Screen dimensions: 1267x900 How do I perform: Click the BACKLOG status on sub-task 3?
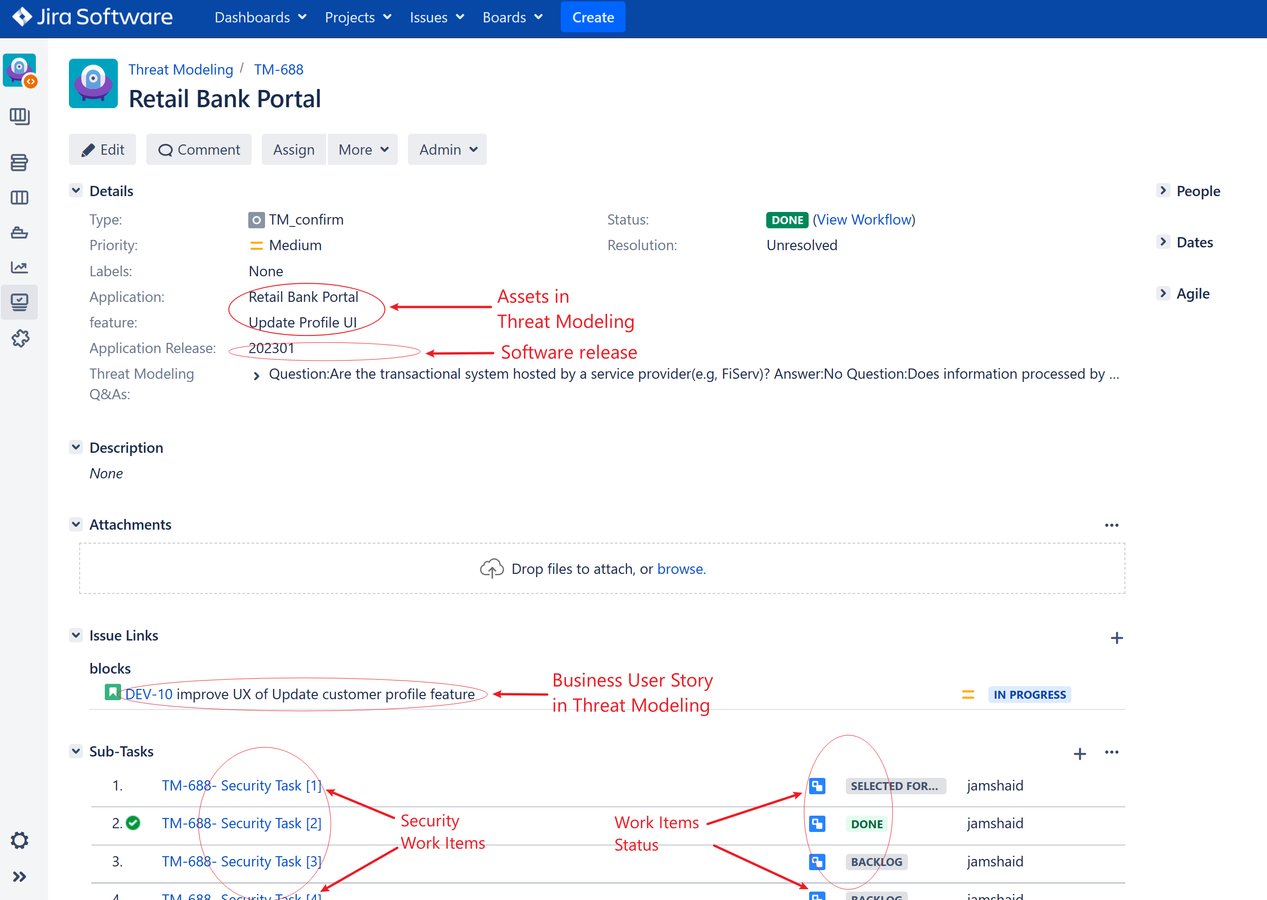pos(877,862)
